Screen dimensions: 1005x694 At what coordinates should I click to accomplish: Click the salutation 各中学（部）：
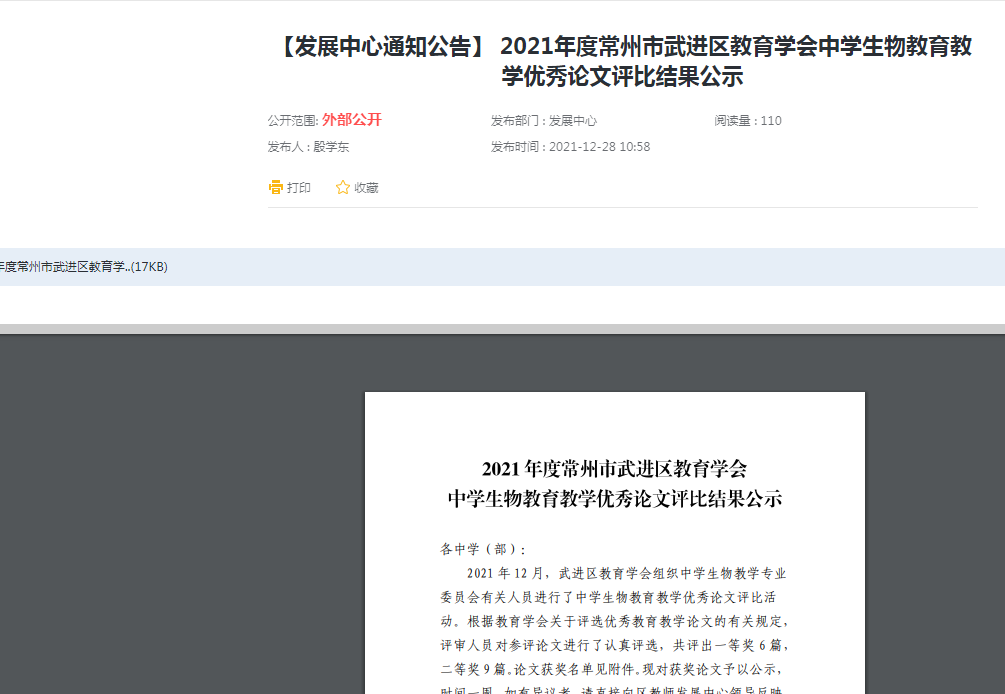tap(484, 549)
